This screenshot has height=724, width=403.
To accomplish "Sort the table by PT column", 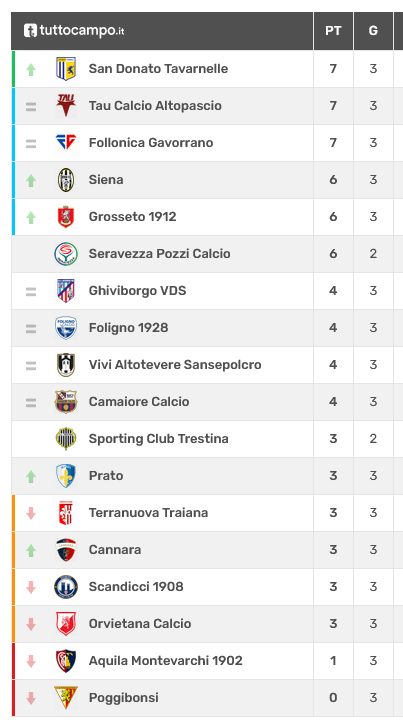I will (x=333, y=30).
